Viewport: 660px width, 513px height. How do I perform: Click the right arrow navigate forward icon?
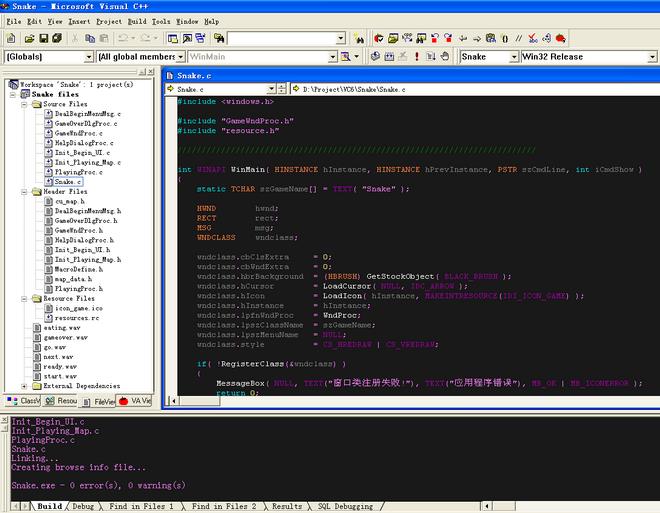coord(477,39)
